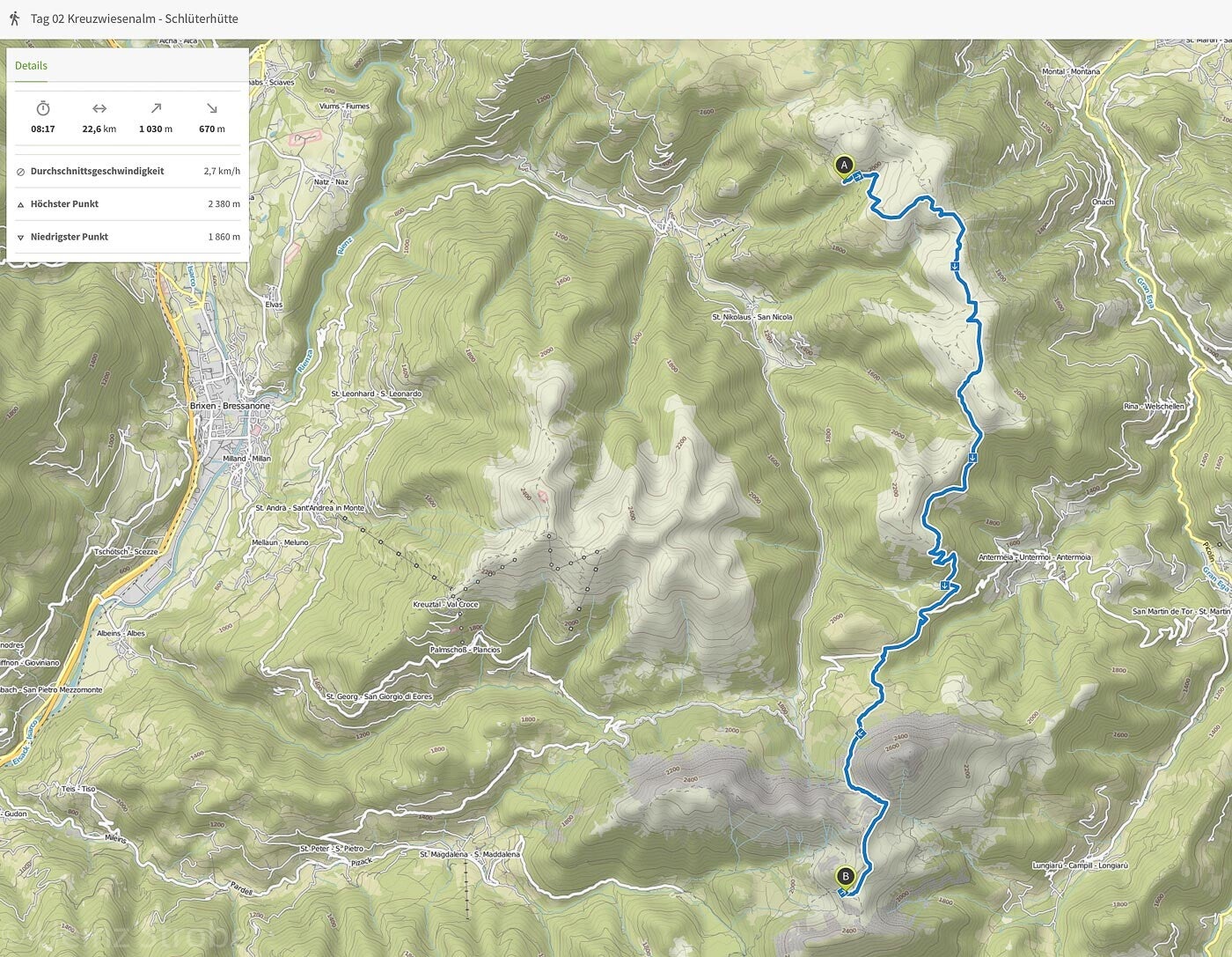Click the stopwatch duration icon
The image size is (1232, 957).
click(x=43, y=108)
